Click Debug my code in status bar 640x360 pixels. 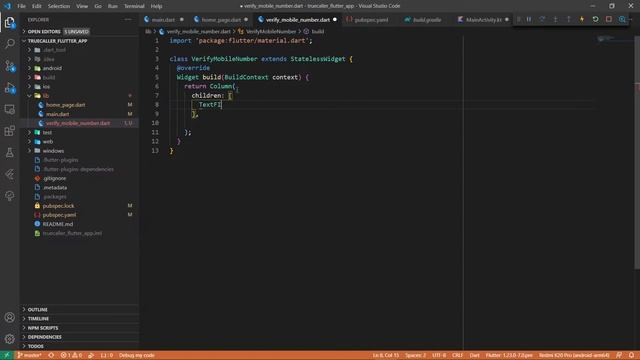[137, 355]
